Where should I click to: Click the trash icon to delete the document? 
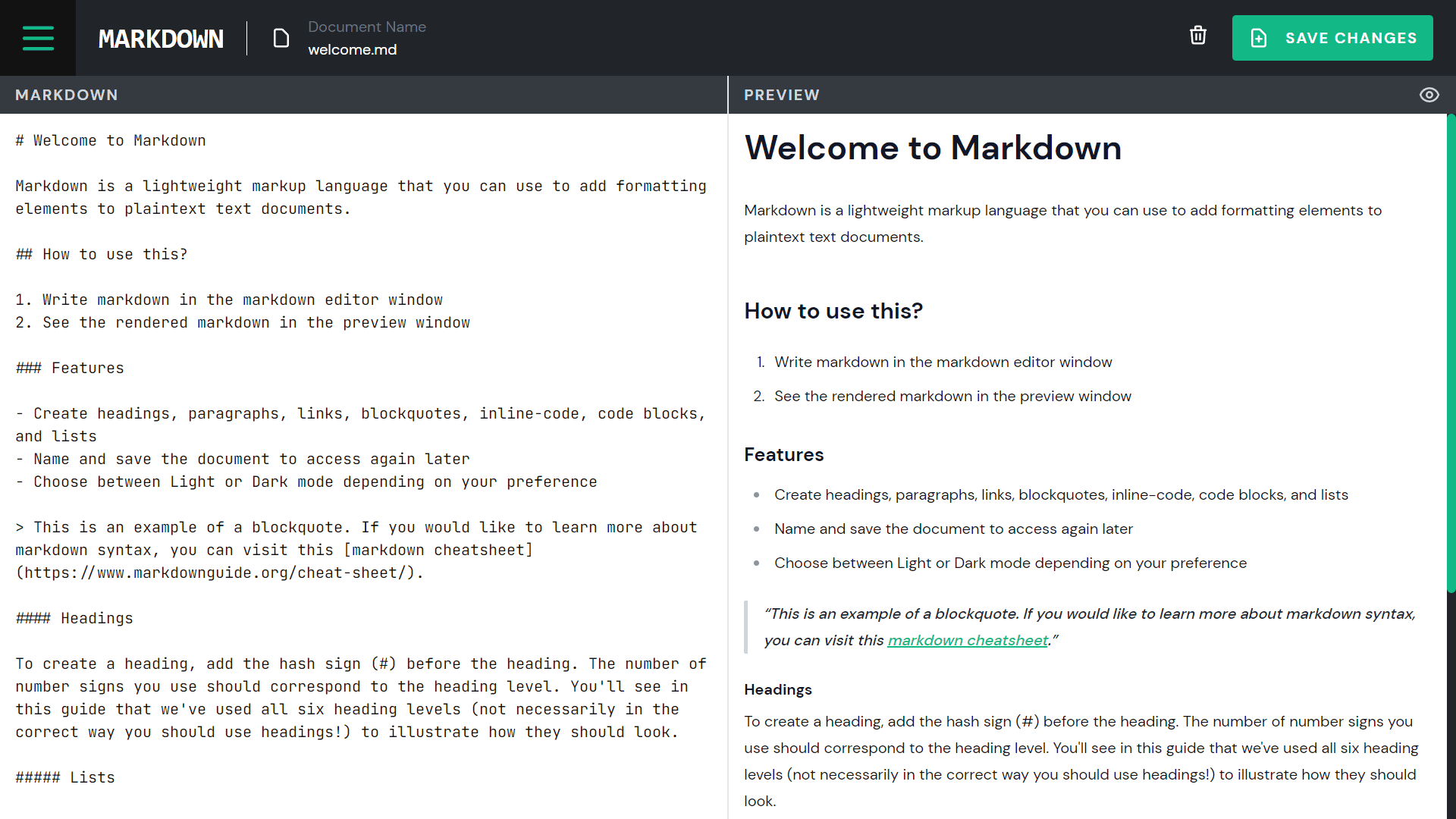click(x=1198, y=35)
